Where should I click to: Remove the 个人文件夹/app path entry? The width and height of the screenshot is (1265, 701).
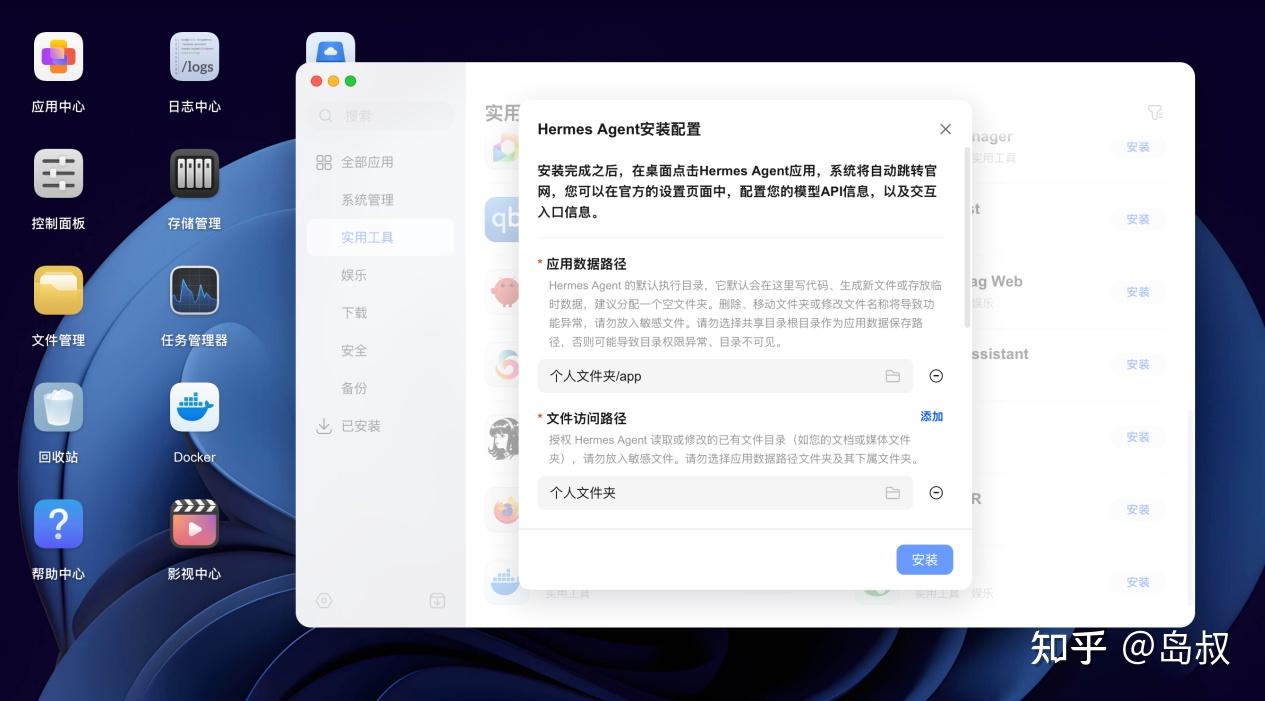pyautogui.click(x=936, y=376)
